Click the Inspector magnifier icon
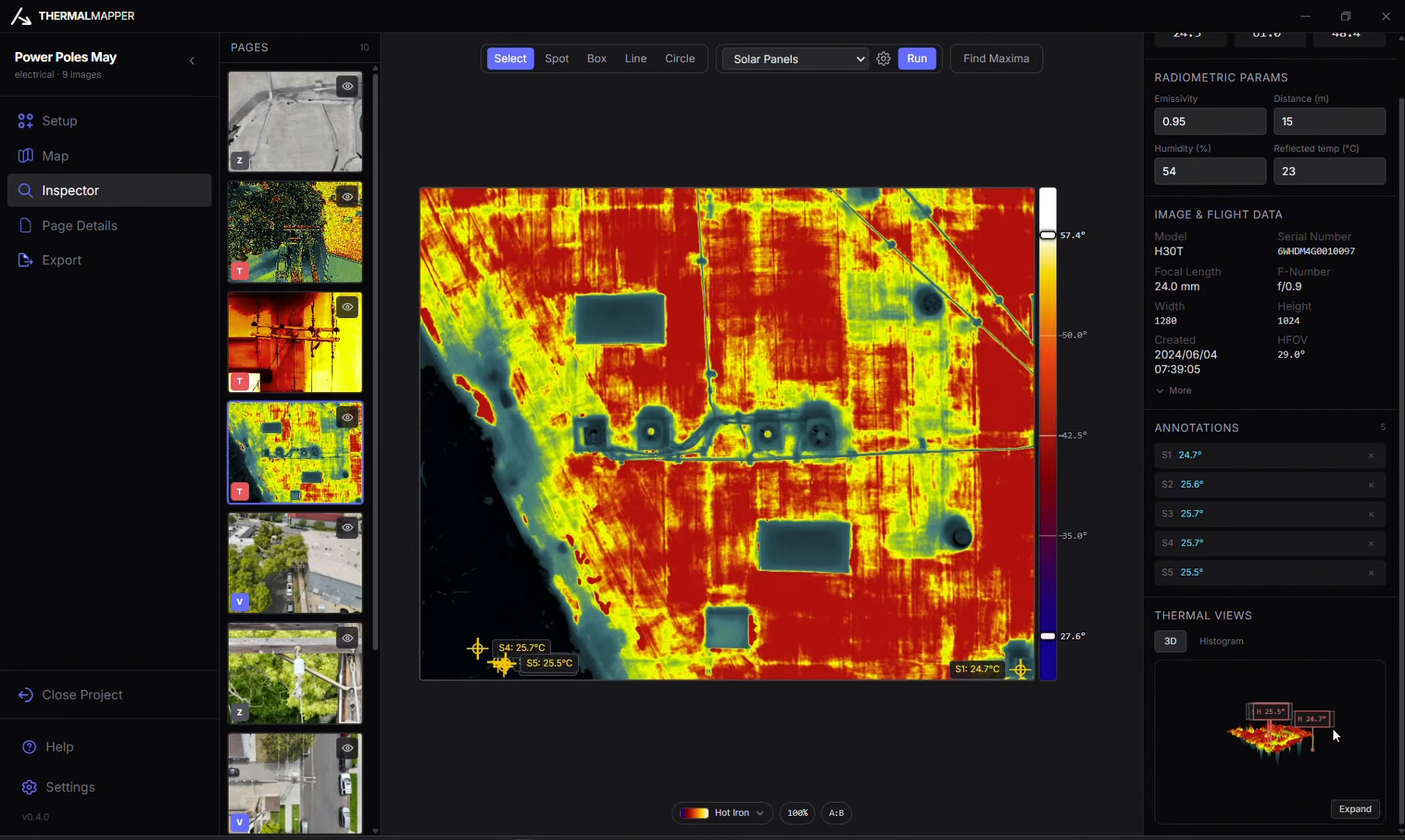The width and height of the screenshot is (1405, 840). click(x=26, y=191)
